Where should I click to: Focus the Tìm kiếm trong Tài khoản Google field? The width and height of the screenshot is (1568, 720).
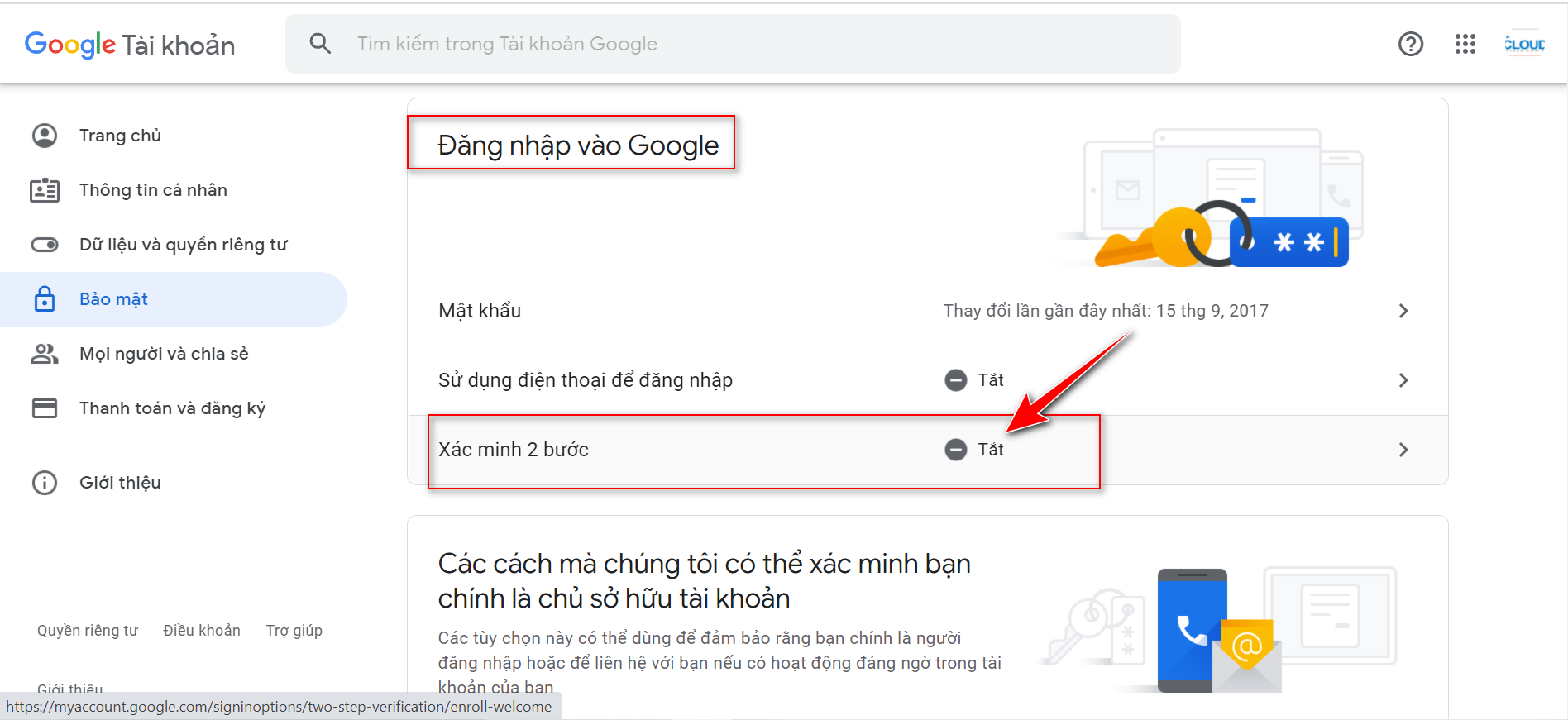coord(733,44)
